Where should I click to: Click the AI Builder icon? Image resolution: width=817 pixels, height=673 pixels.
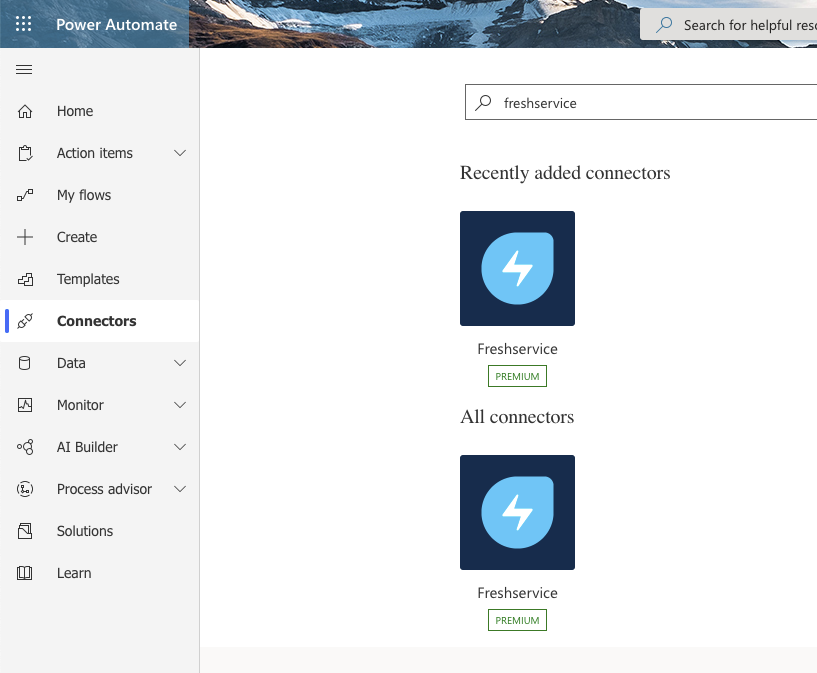tap(24, 447)
